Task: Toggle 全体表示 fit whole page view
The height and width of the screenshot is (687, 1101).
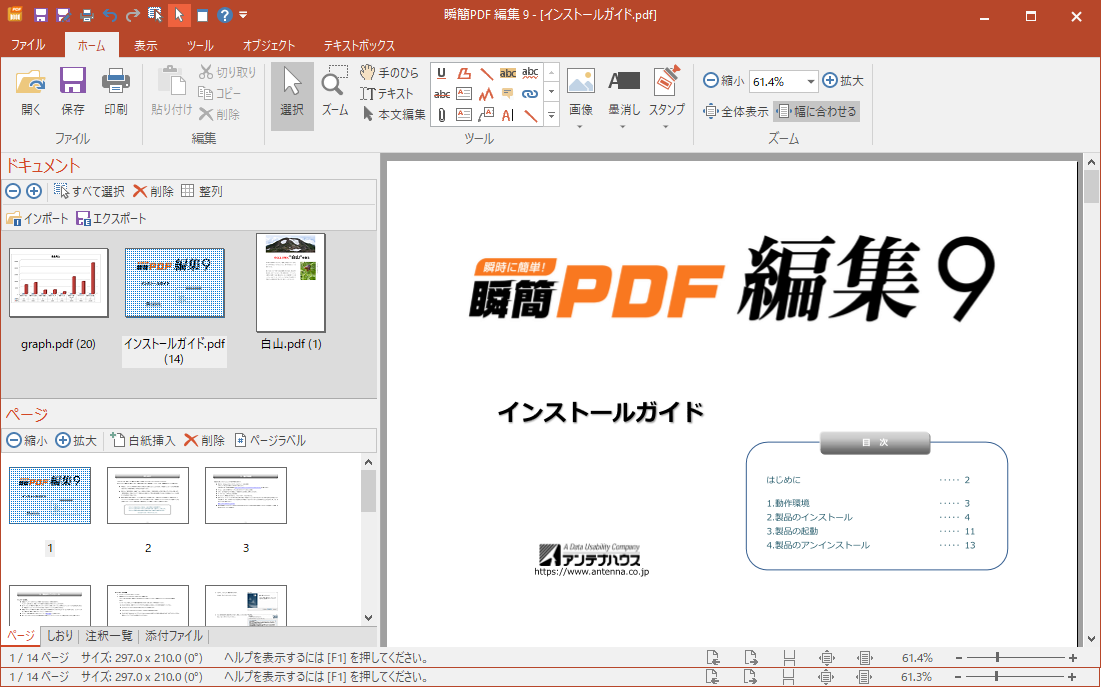Action: [x=736, y=111]
